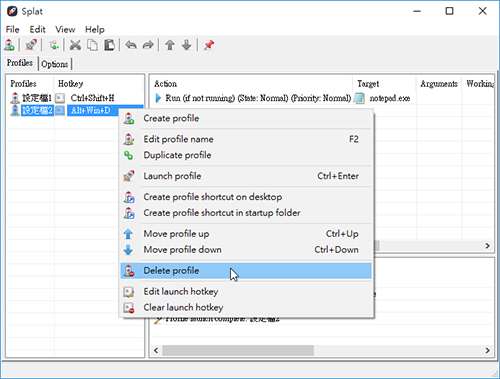Image resolution: width=500 pixels, height=379 pixels.
Task: Choose Create profile in context menu
Action: (x=246, y=118)
